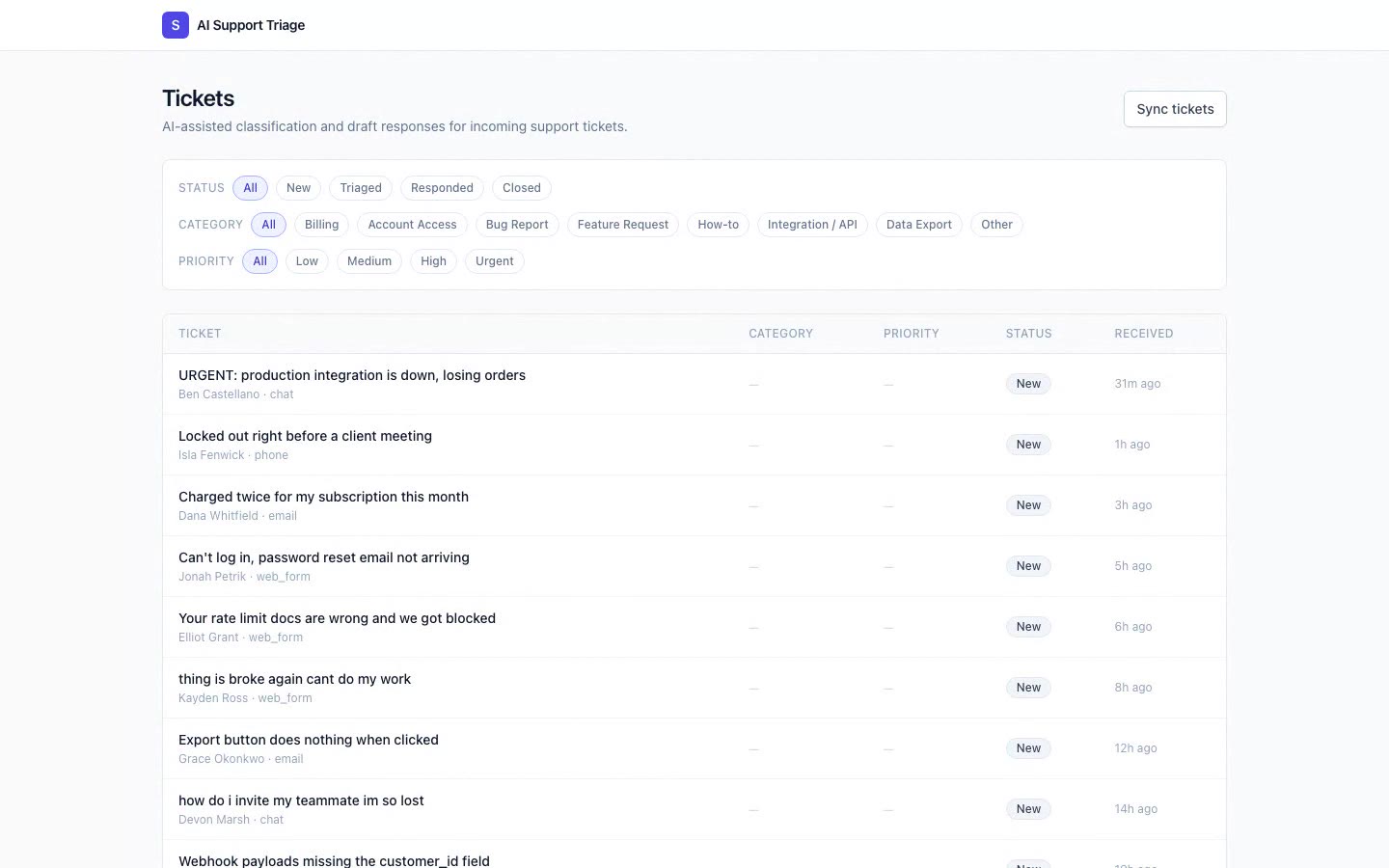Filter priority by High
Screen dimensions: 1389x868
[434, 261]
